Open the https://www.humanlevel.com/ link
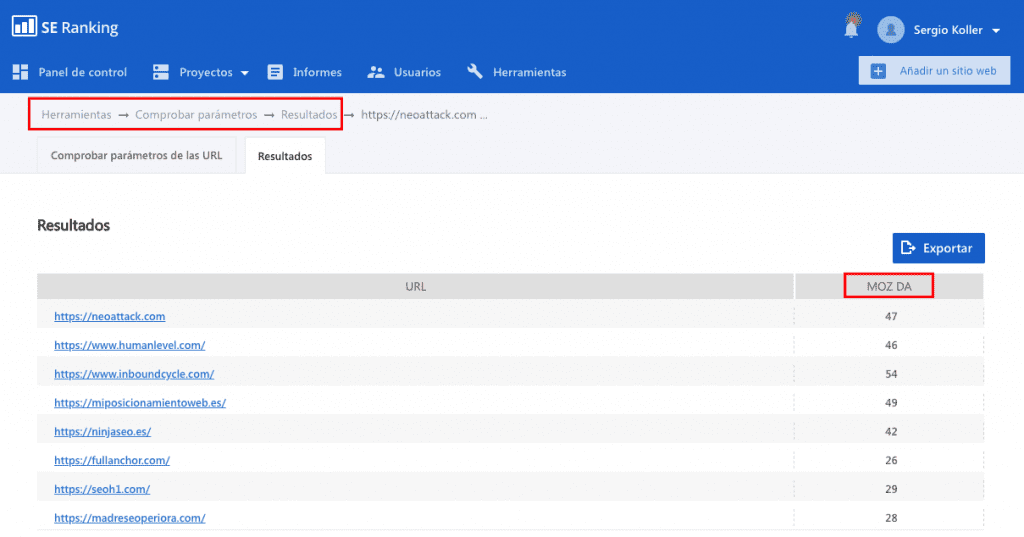 129,345
